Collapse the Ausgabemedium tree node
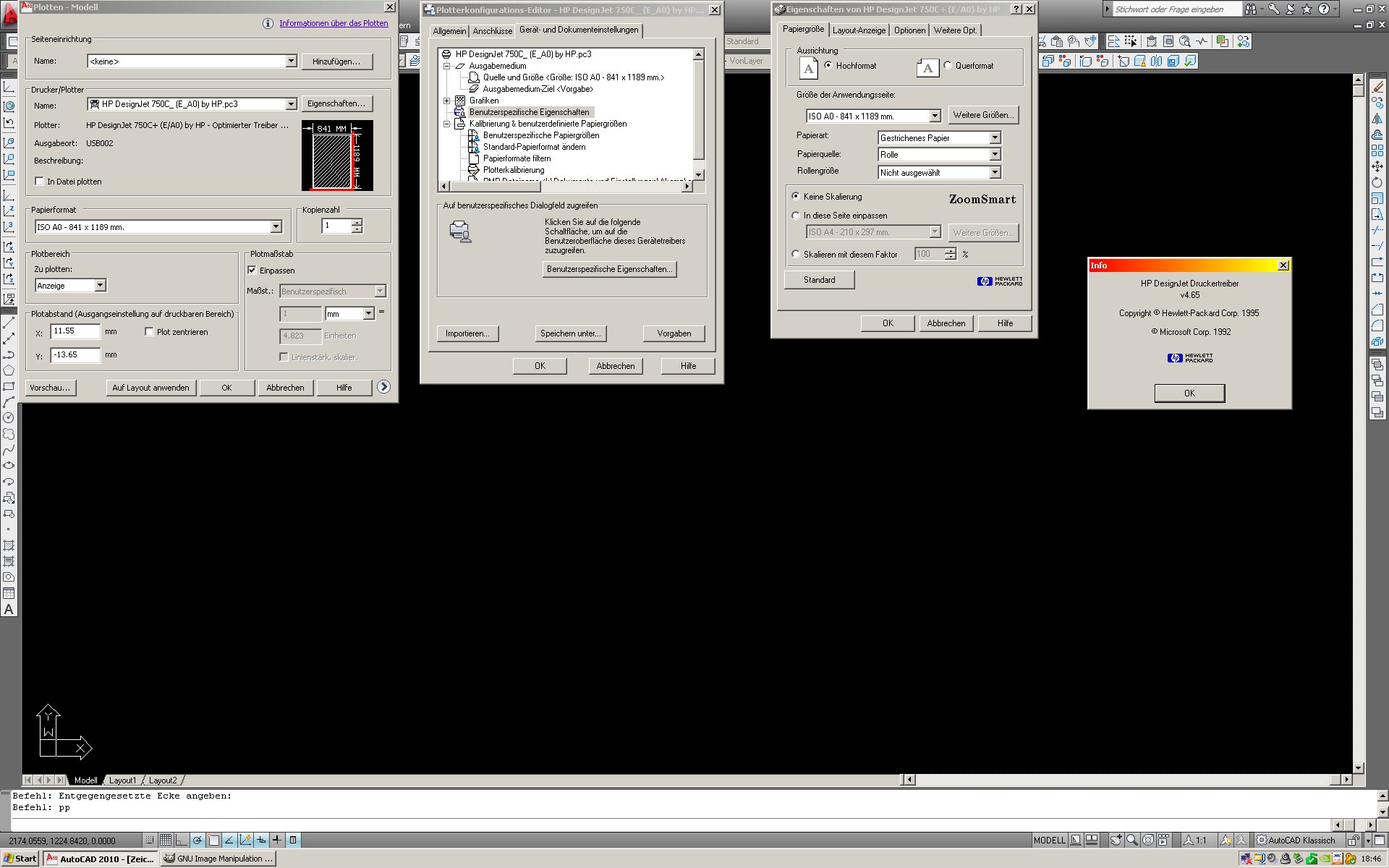Screen dimensions: 1389x868 click(x=446, y=66)
